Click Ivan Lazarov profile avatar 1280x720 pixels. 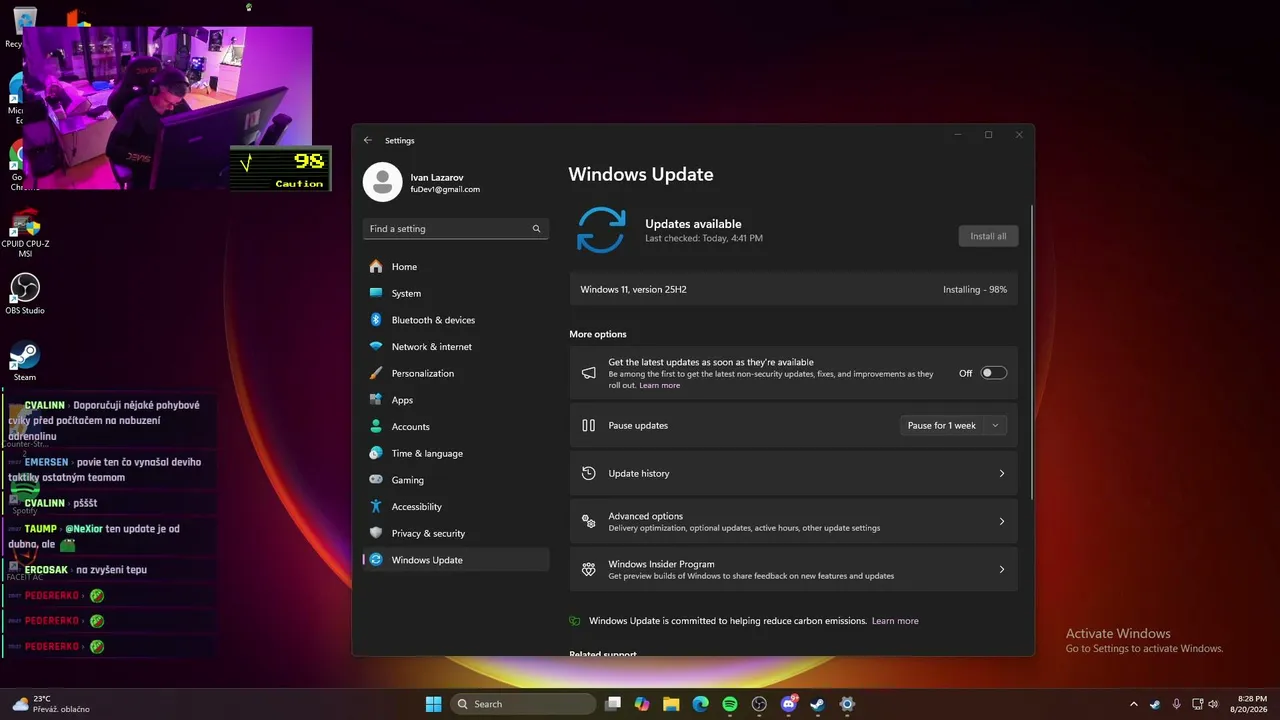point(382,182)
